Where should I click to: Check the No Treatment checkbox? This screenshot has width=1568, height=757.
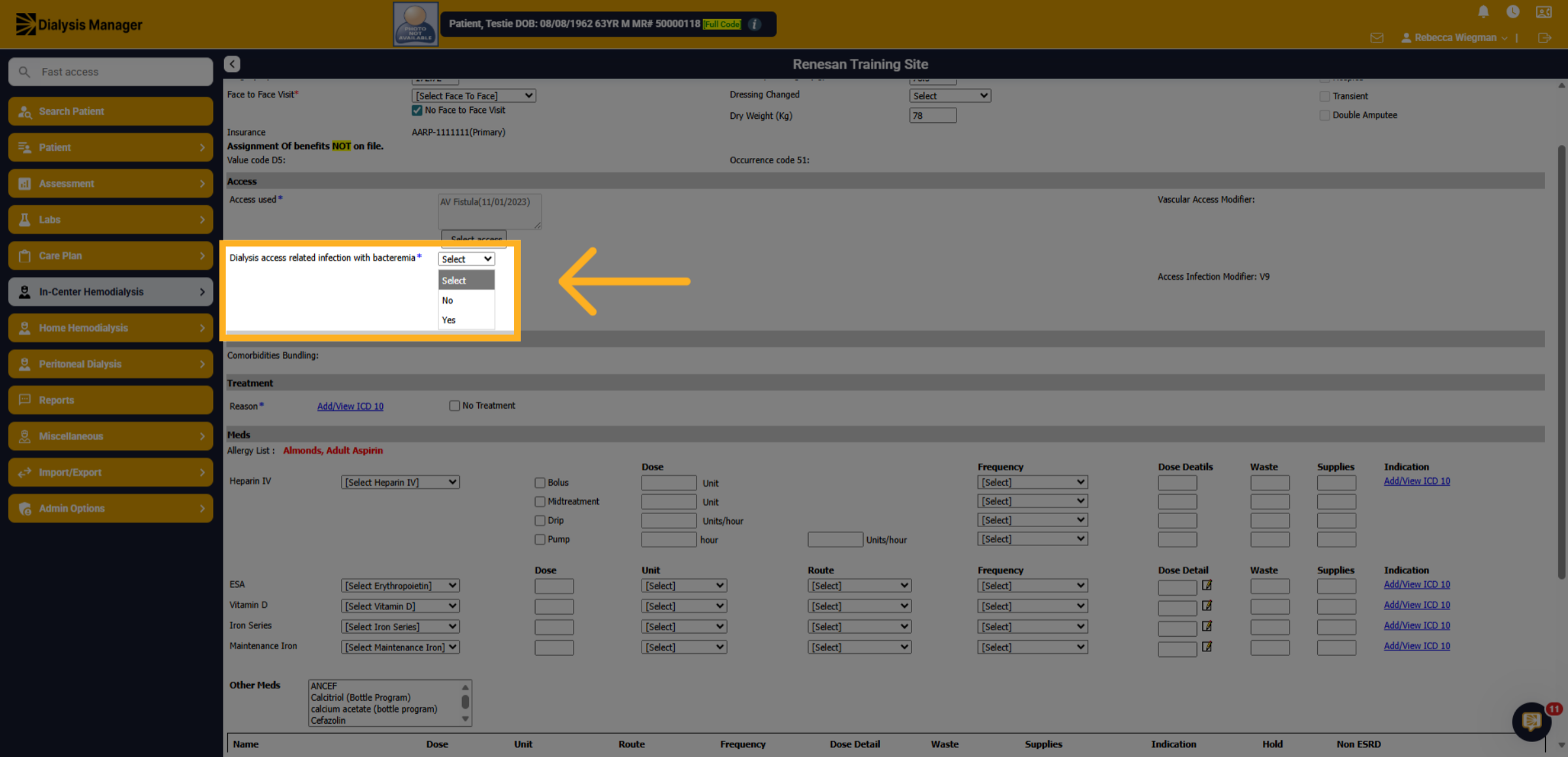click(x=454, y=406)
